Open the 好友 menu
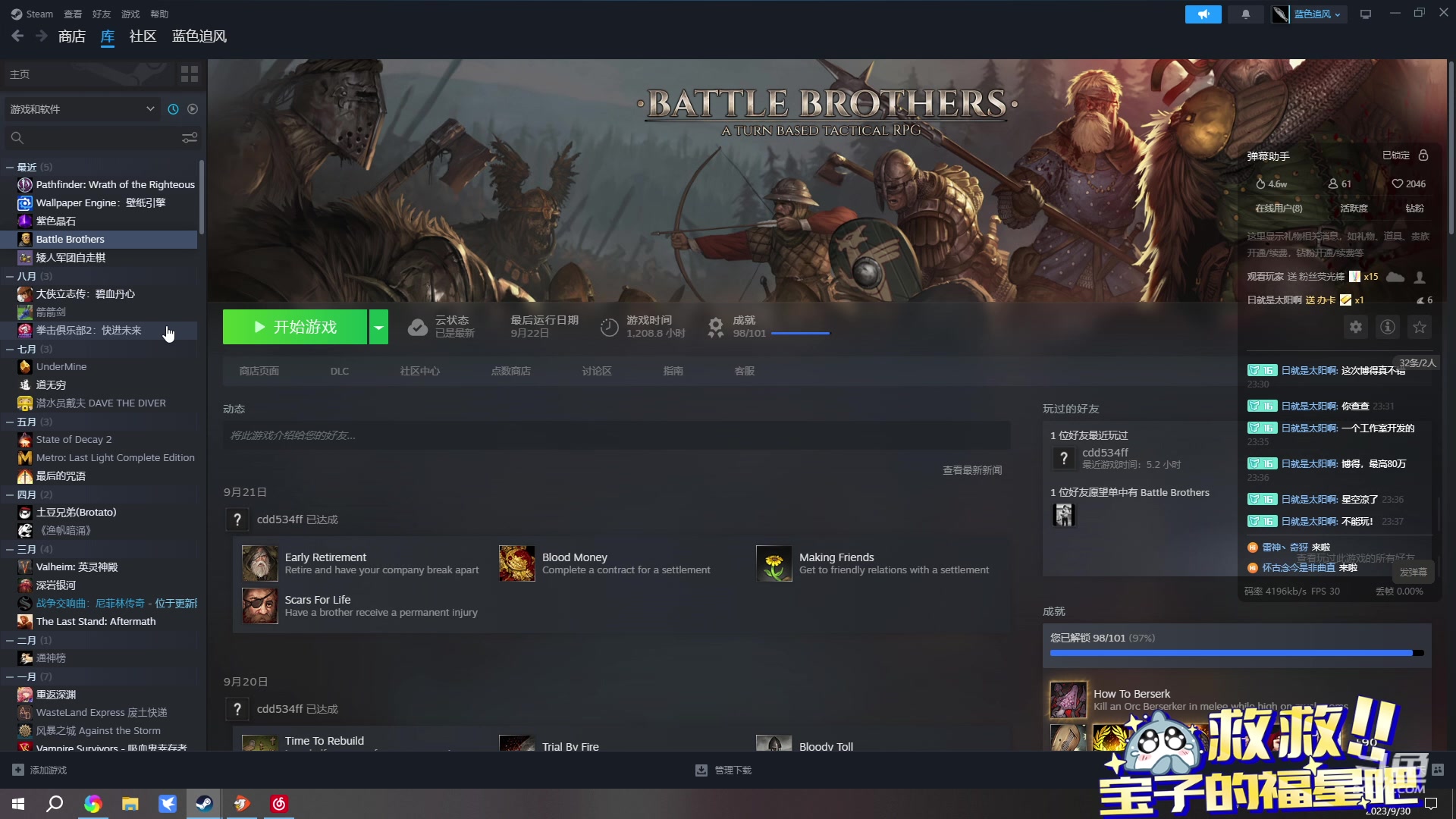The height and width of the screenshot is (819, 1456). (x=102, y=14)
